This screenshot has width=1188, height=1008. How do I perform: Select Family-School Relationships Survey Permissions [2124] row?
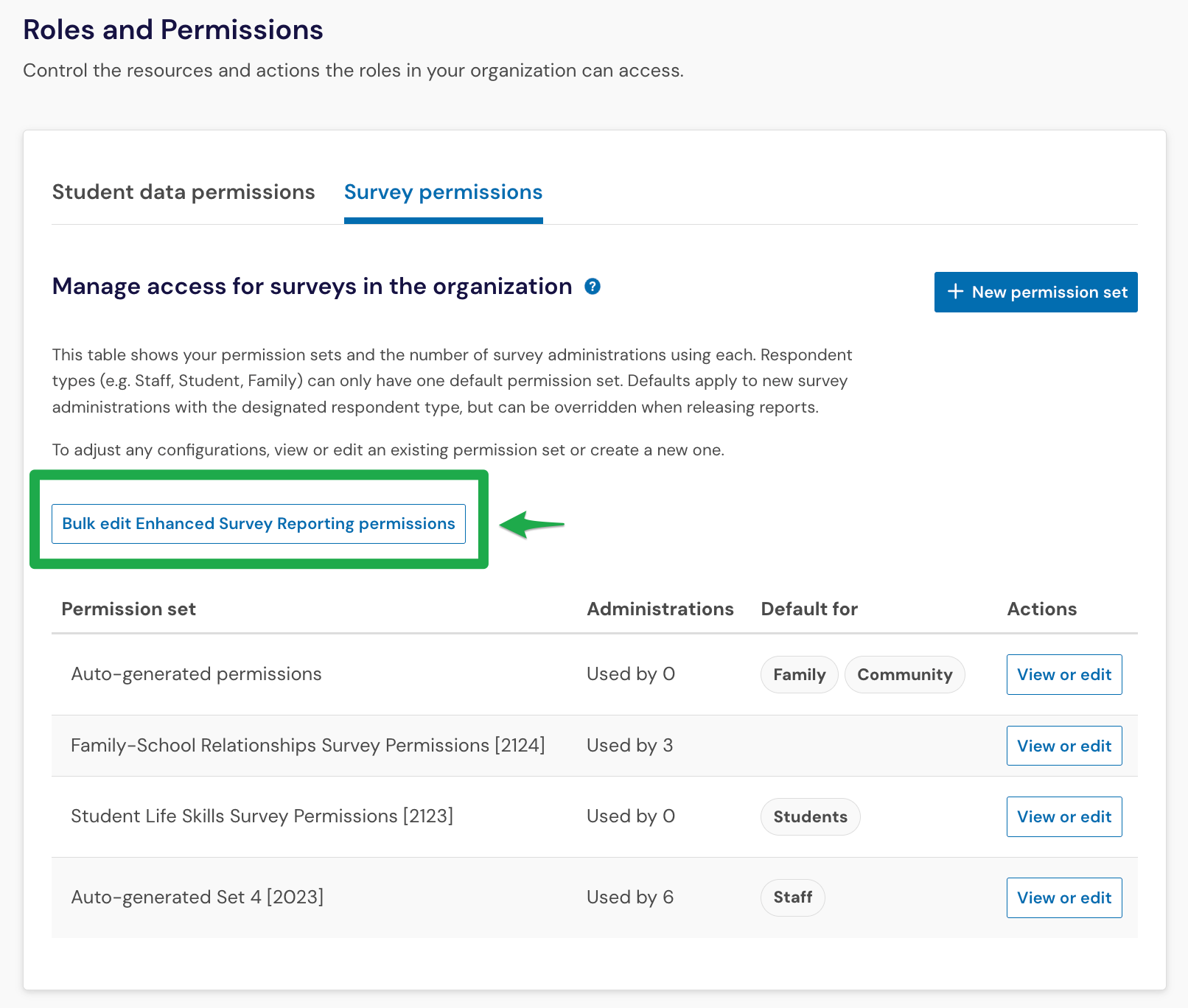click(595, 746)
